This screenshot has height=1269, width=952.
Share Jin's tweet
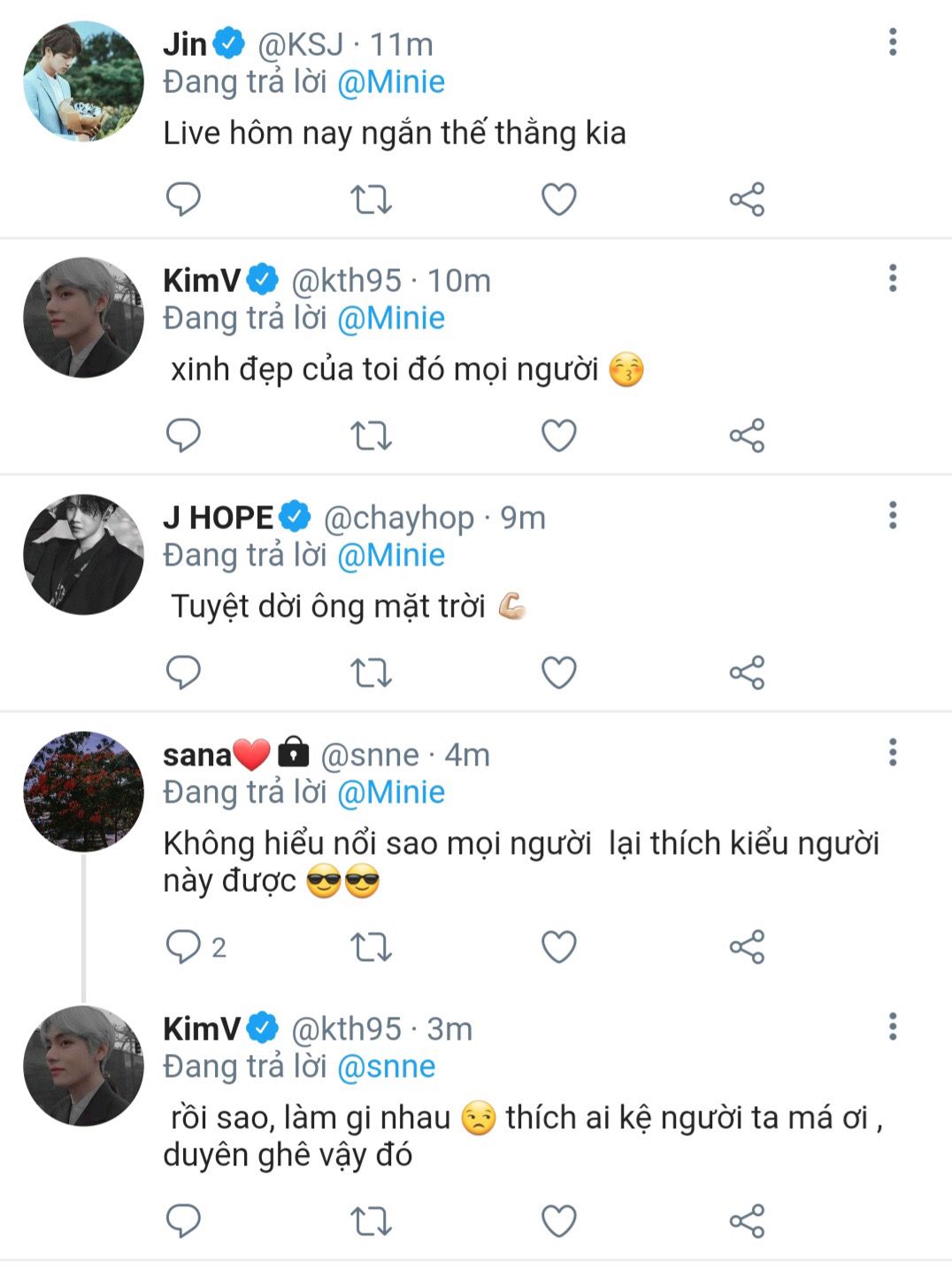coord(747,199)
